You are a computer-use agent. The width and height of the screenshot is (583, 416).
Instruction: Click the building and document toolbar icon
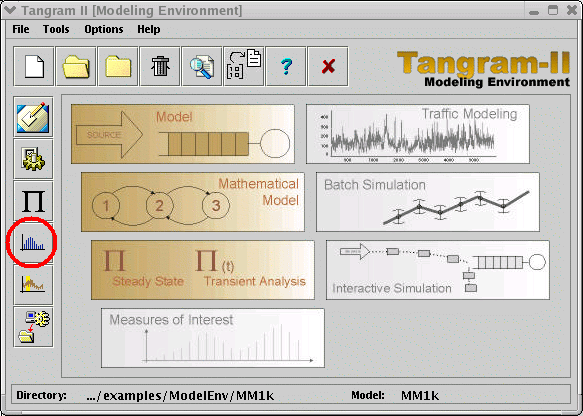click(x=244, y=67)
